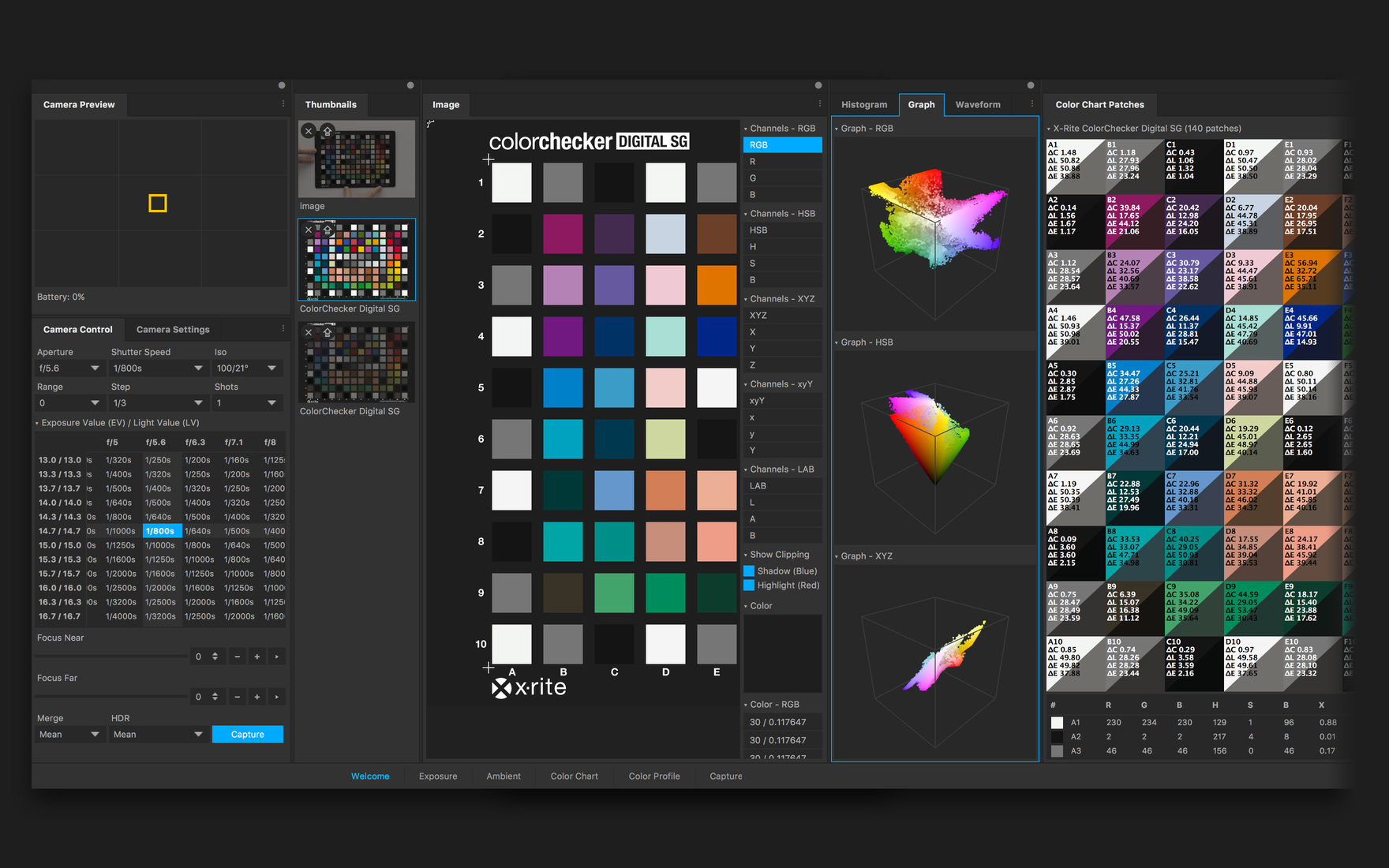Click the blue Capture button
The width and height of the screenshot is (1389, 868).
(248, 735)
